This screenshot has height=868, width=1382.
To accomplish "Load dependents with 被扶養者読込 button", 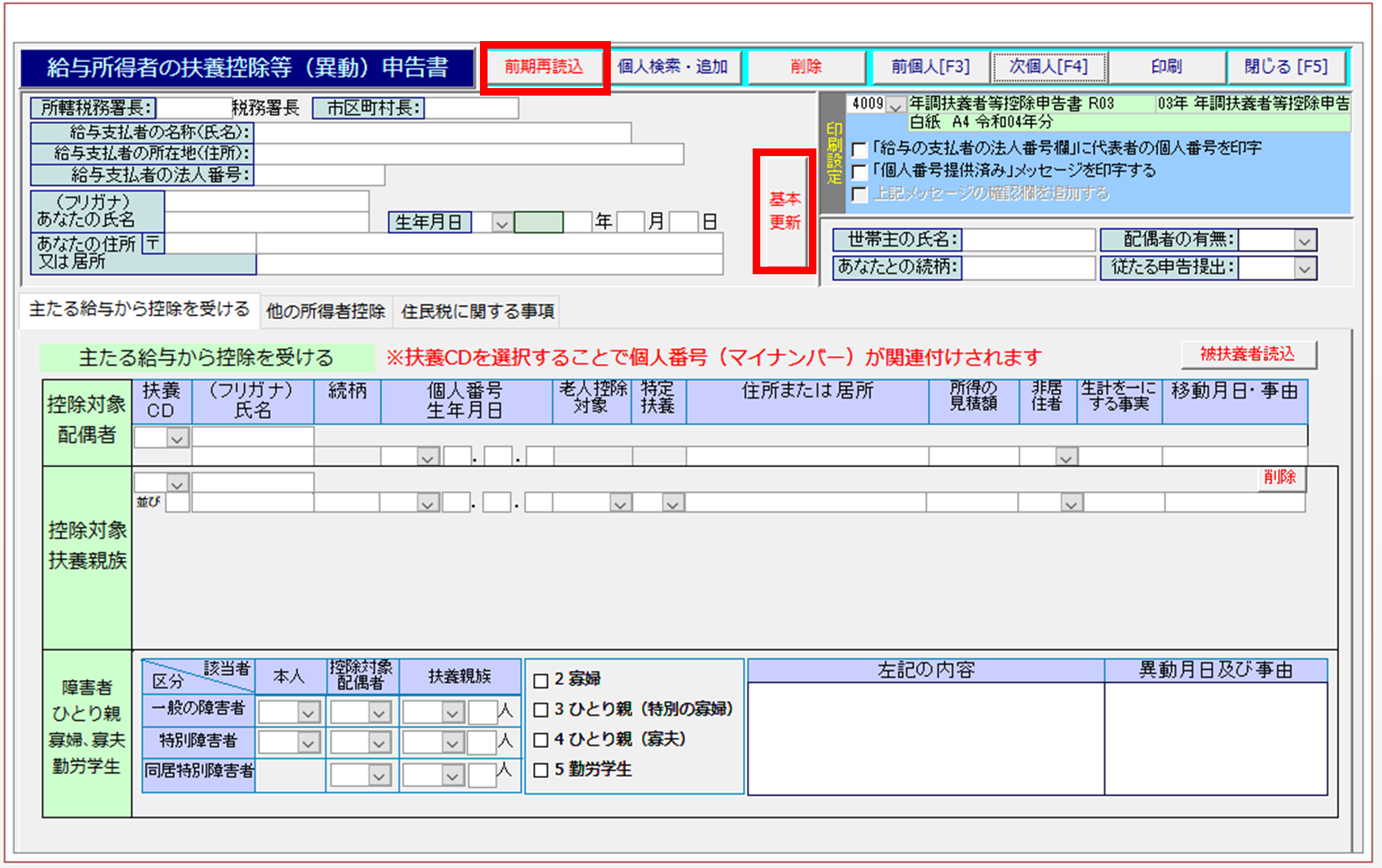I will point(1248,355).
